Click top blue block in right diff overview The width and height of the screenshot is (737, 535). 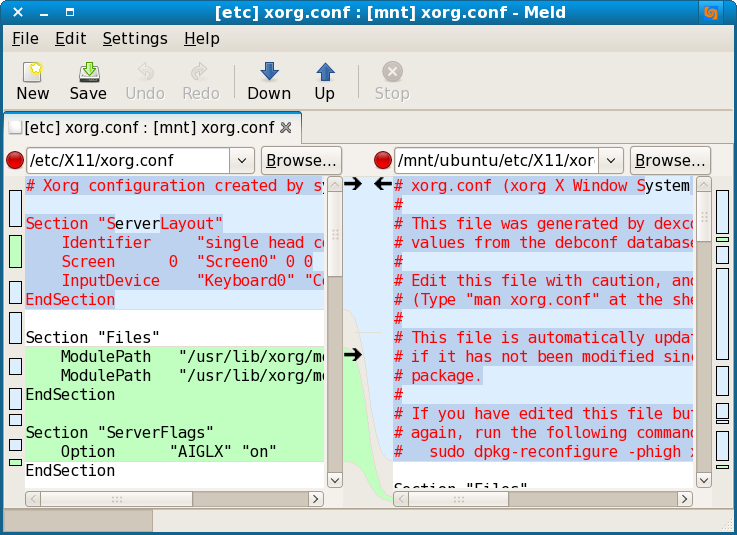click(722, 212)
